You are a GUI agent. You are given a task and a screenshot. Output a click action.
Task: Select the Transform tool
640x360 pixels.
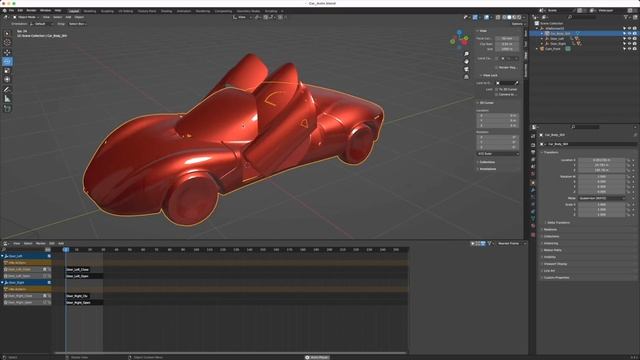click(x=7, y=80)
